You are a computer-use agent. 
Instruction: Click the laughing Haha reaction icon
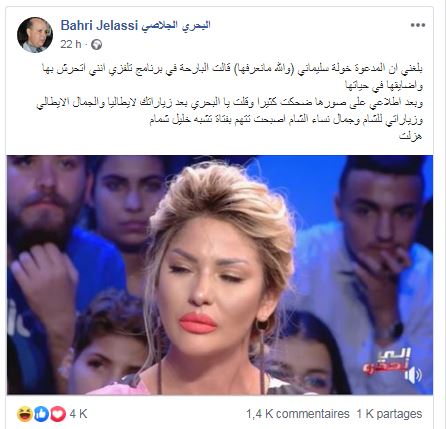point(25,414)
